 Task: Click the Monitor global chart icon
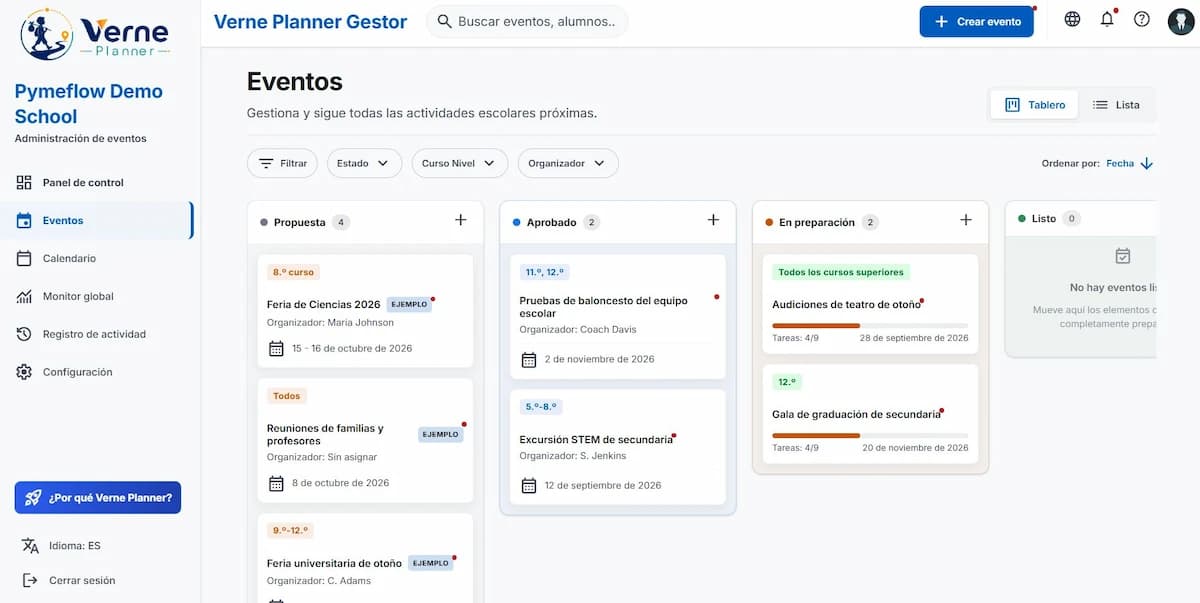tap(24, 296)
